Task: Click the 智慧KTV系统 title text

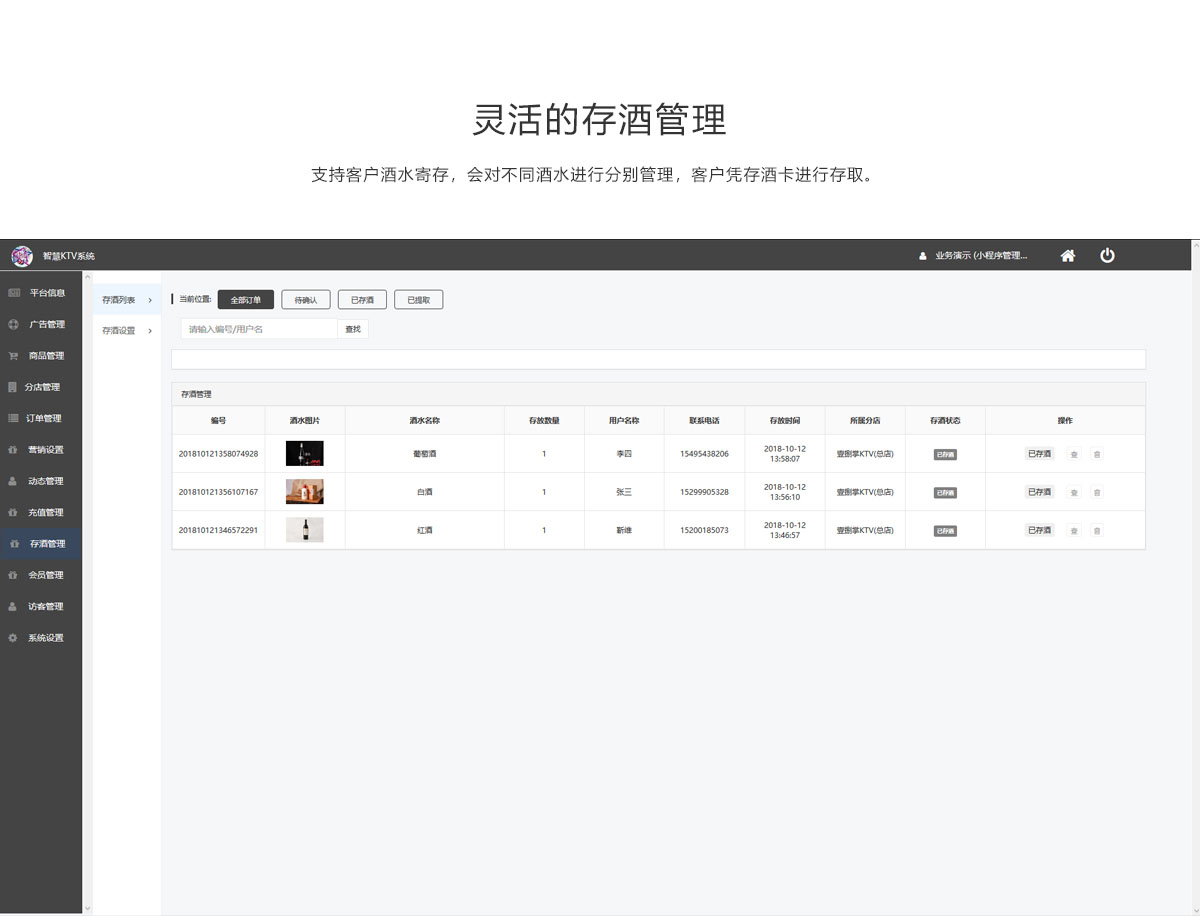Action: 69,257
